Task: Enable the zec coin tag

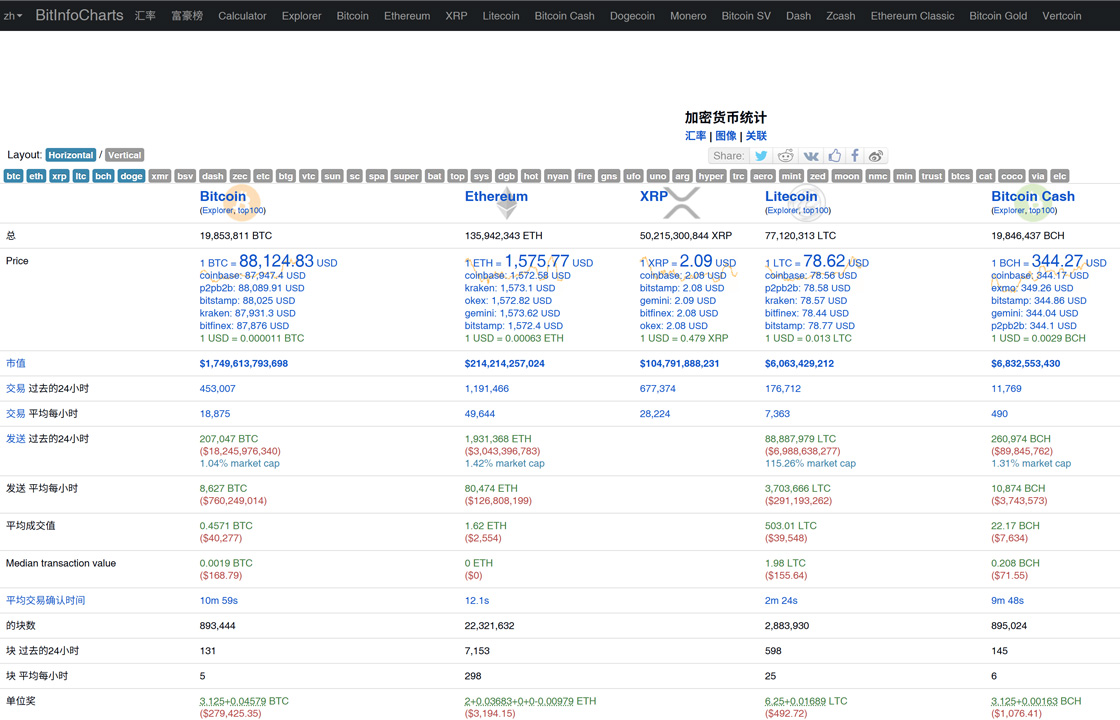Action: coord(240,176)
